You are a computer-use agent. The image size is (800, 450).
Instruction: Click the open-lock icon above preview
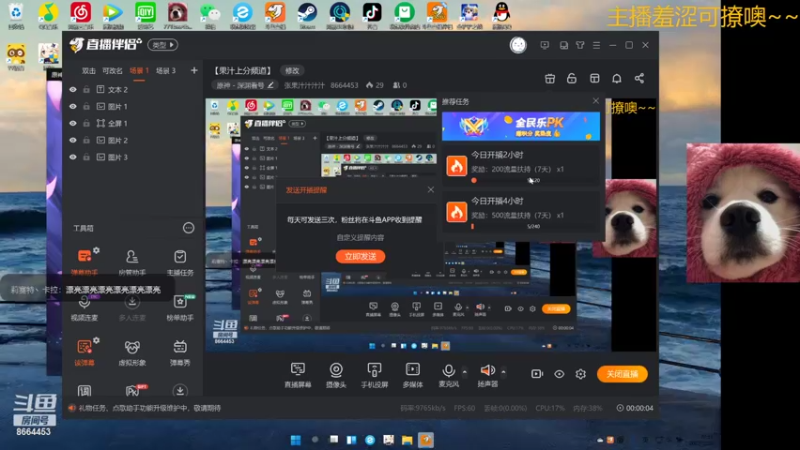(x=571, y=78)
